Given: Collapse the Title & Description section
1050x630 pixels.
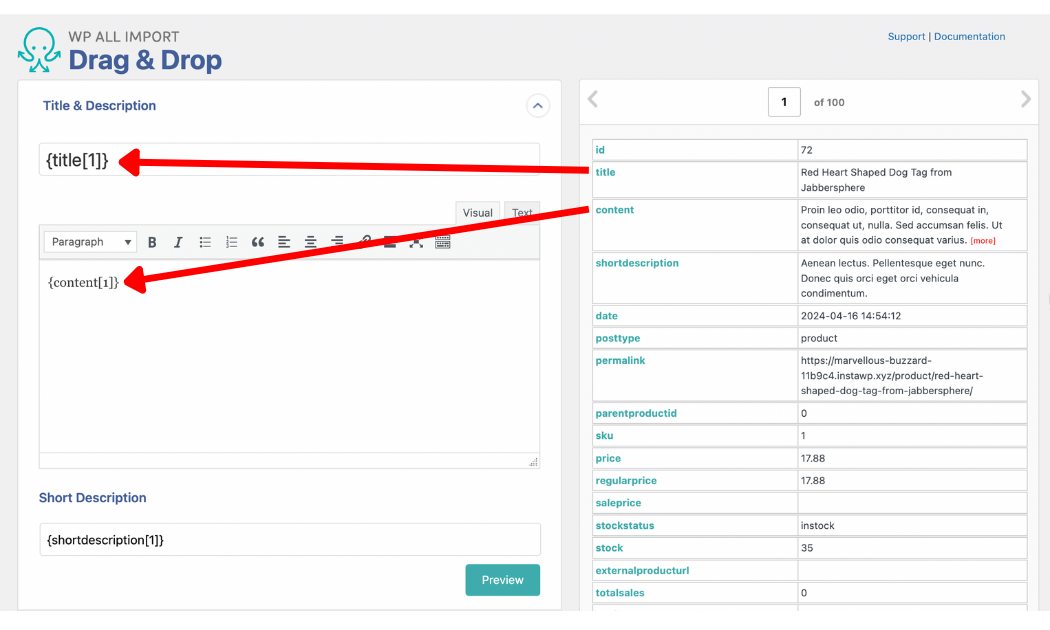Looking at the screenshot, I should click(537, 105).
